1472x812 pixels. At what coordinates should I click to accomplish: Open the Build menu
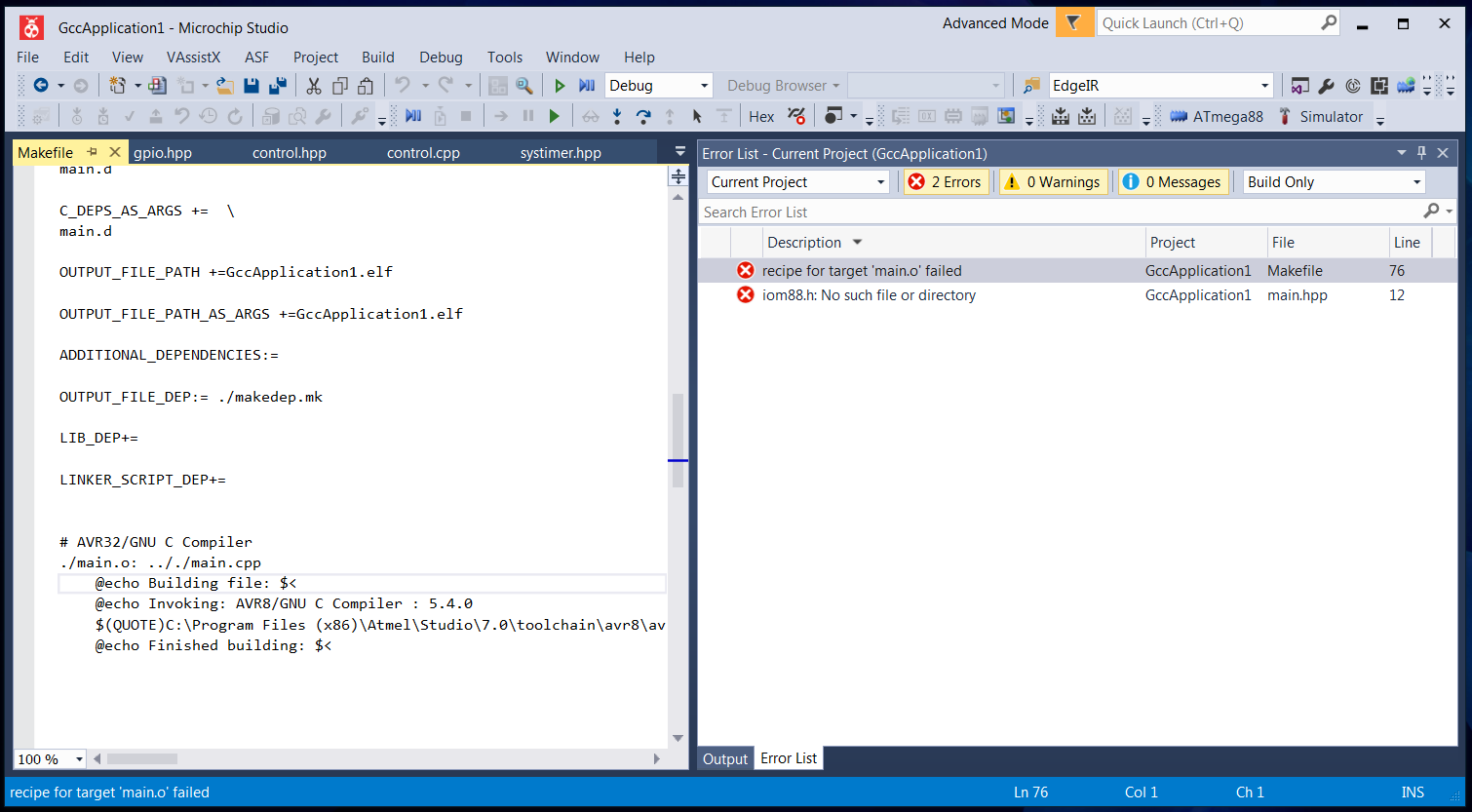tap(378, 58)
